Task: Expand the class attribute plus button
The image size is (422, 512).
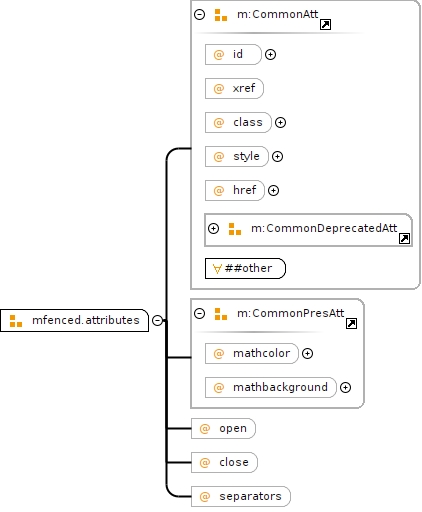Action: (280, 122)
